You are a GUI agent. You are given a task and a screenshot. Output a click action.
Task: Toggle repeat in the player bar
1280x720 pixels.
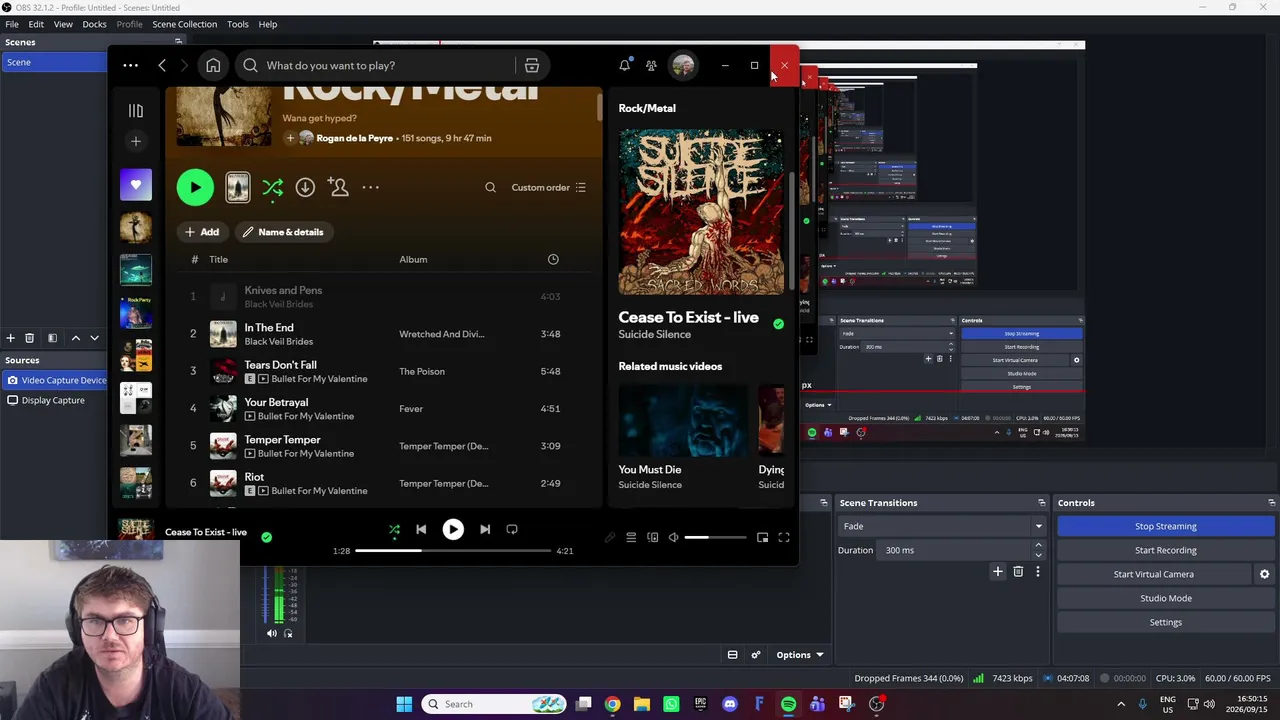point(512,529)
